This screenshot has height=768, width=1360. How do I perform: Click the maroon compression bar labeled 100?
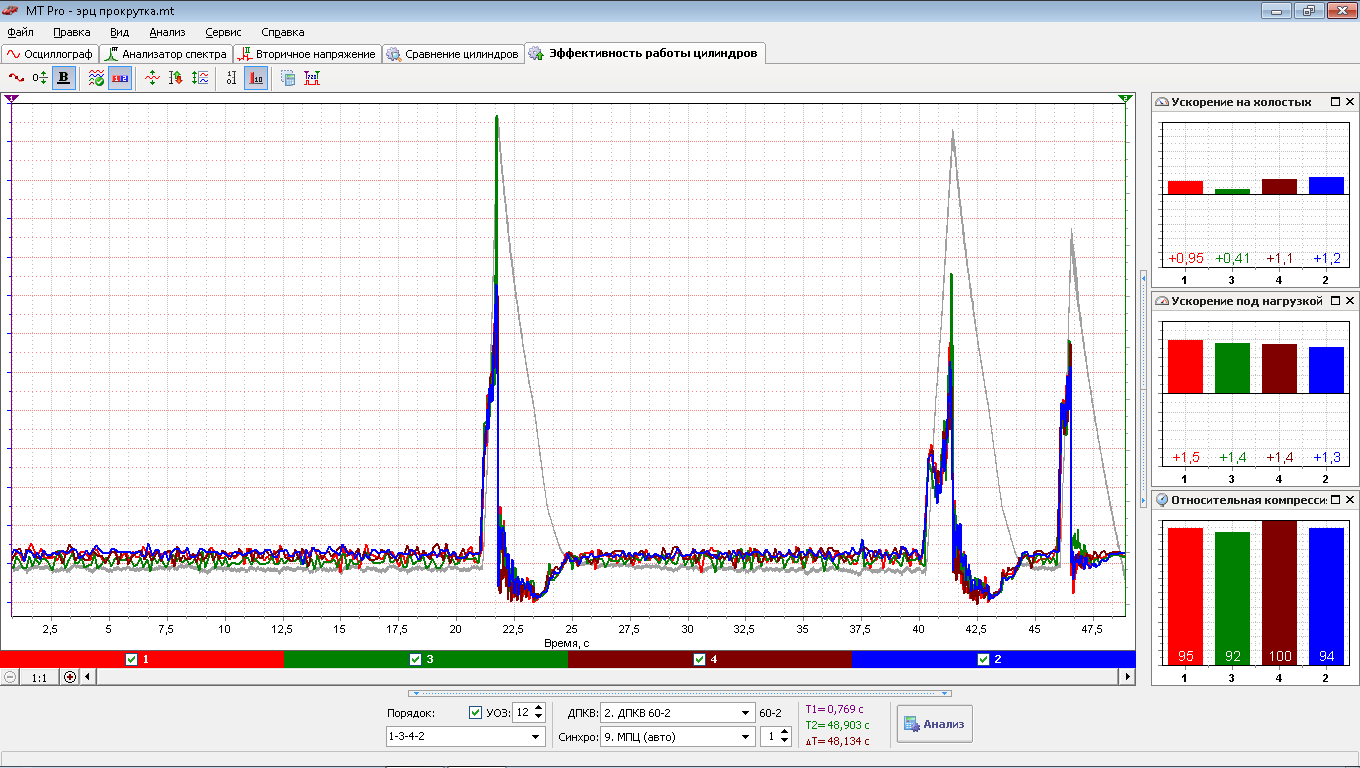[1279, 592]
